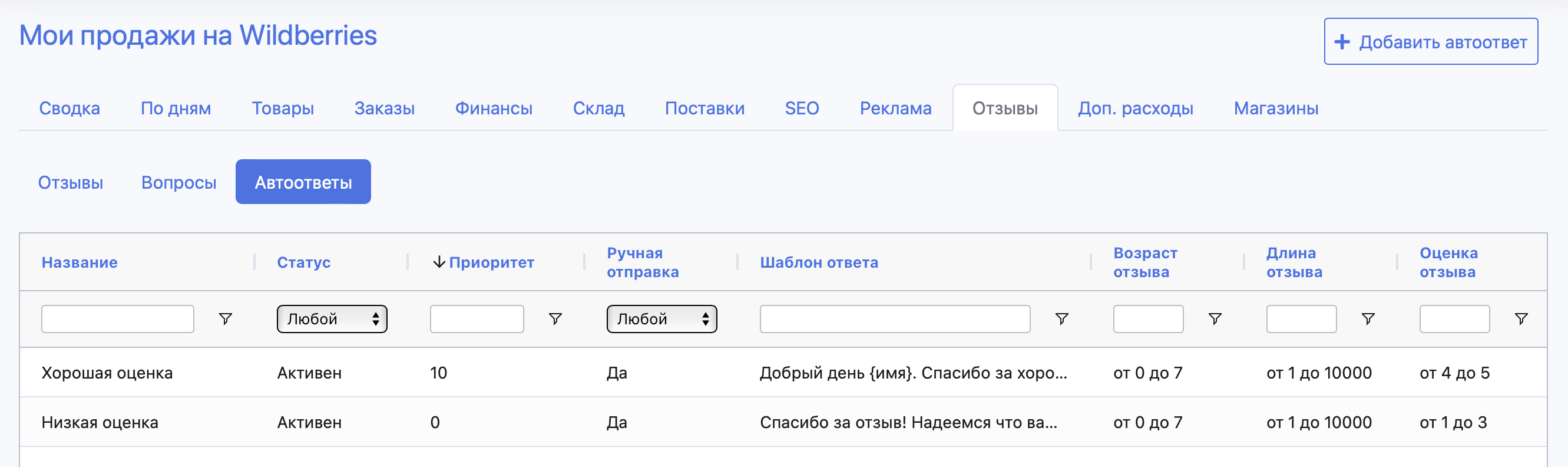The width and height of the screenshot is (1568, 467).
Task: Click priority value 0 in Низкая оценка row
Action: 435,422
